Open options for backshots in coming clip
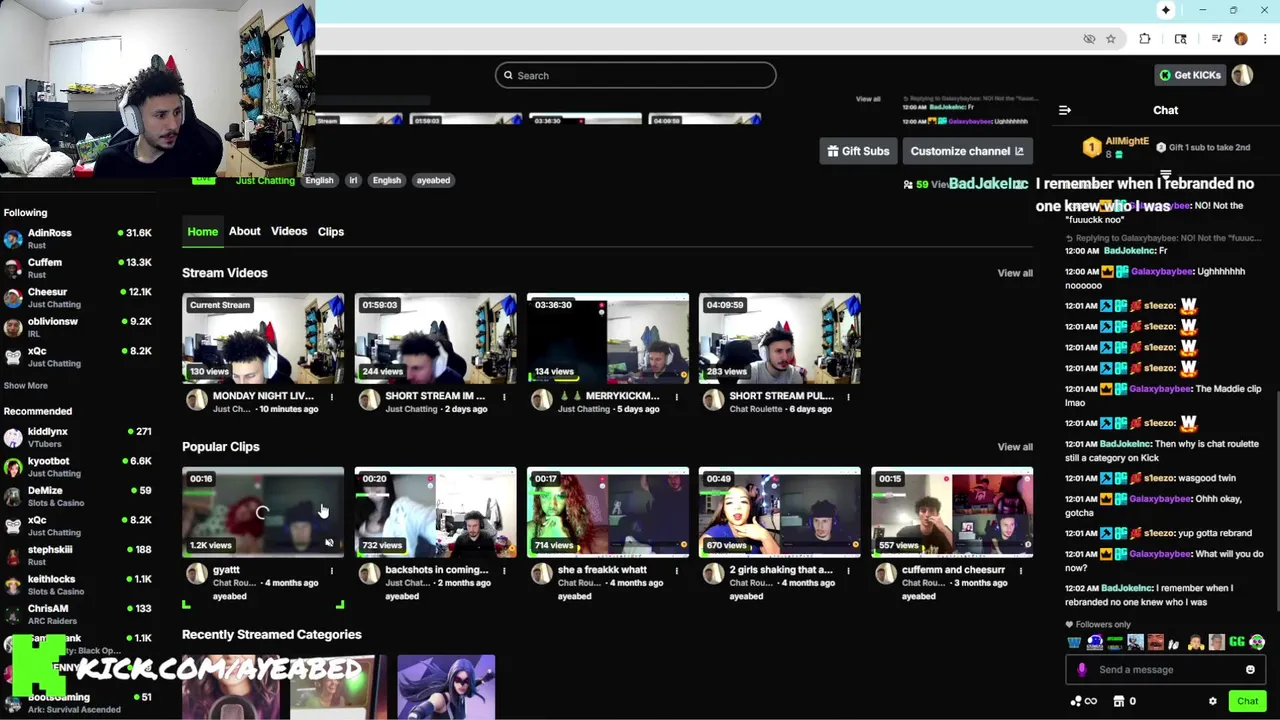The height and width of the screenshot is (720, 1280). [x=504, y=571]
